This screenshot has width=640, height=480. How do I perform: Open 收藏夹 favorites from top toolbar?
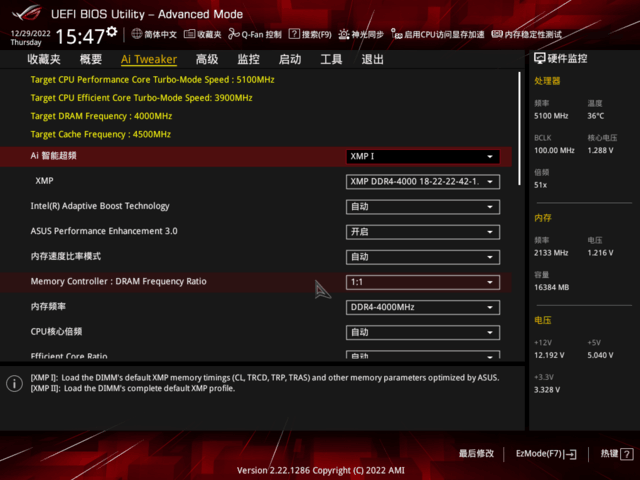point(202,35)
